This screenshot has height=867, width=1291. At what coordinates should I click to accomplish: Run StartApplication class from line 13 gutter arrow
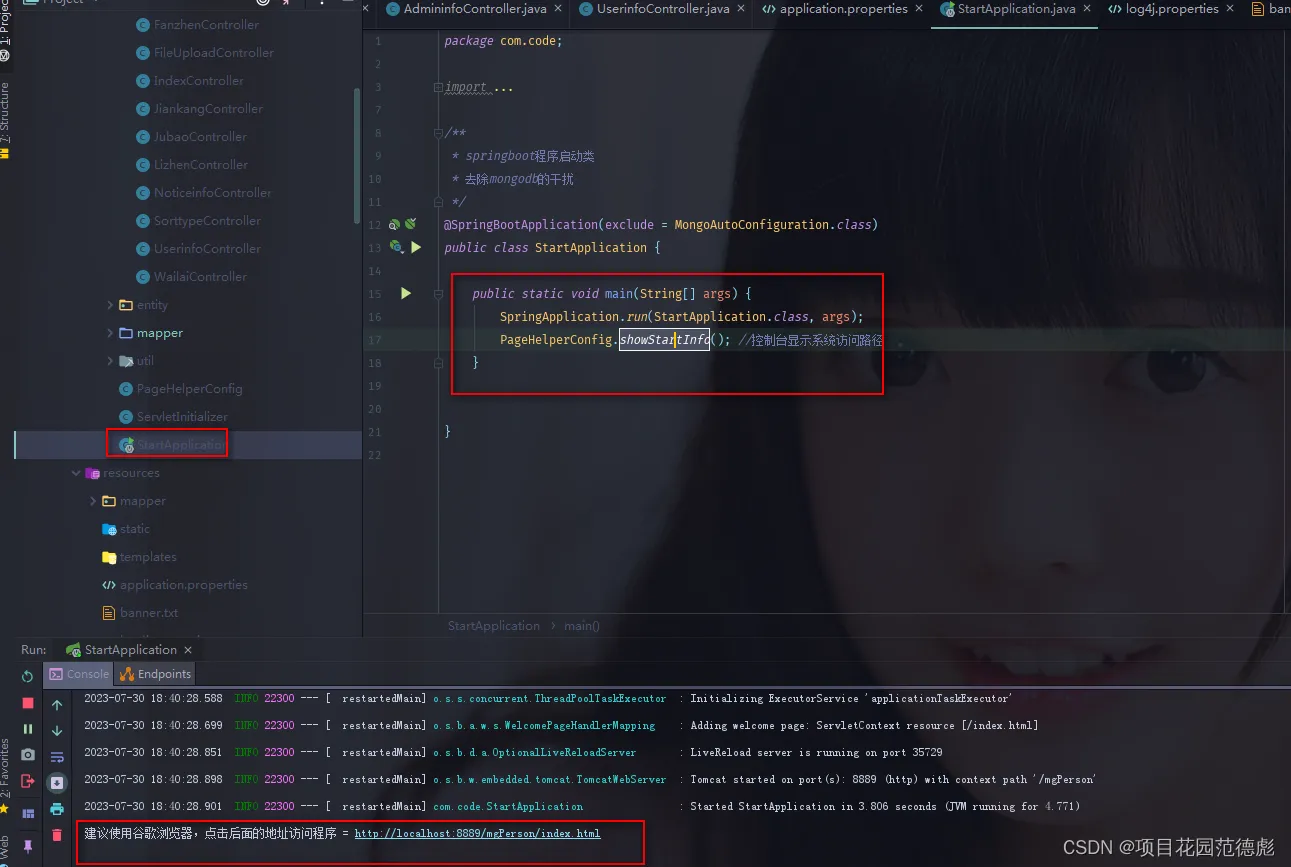tap(416, 247)
